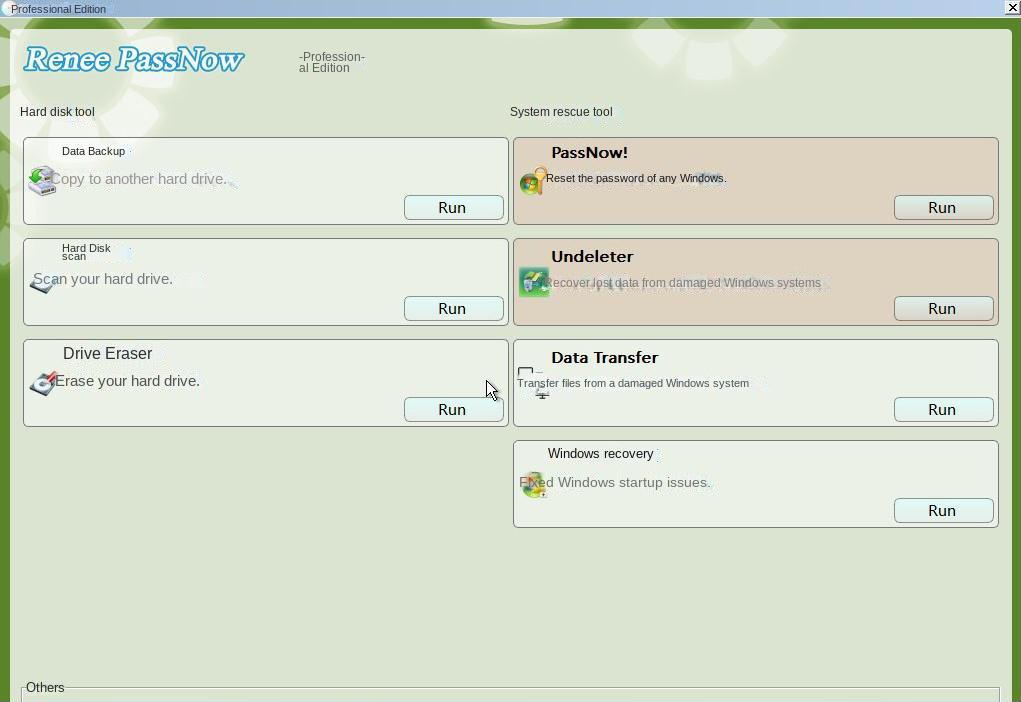Screen dimensions: 1021x702
Task: Click the 'Professional Edition' window title
Action: pos(59,9)
